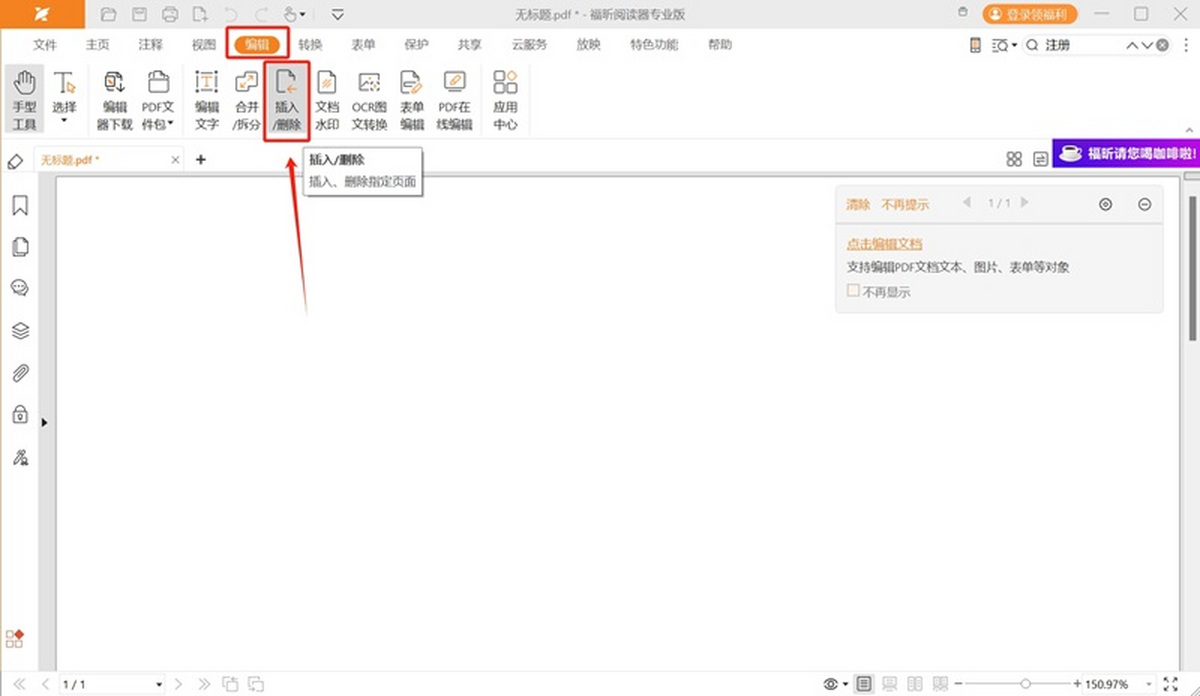The width and height of the screenshot is (1200, 696).
Task: Collapse the tip panel with the minus icon
Action: coord(1144,204)
